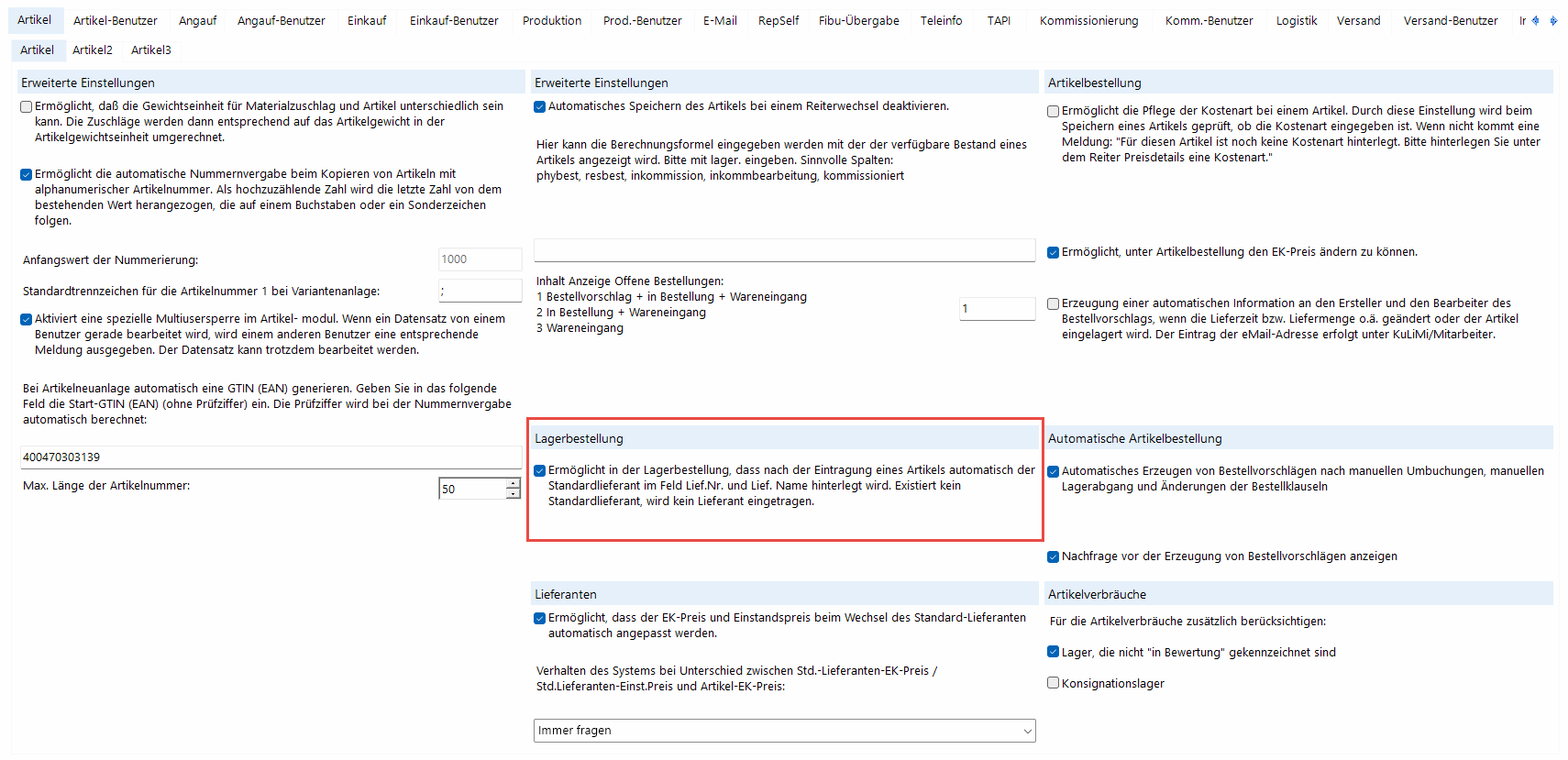Enable different weight unit for Materialzuschlag checkbox
The width and height of the screenshot is (1568, 760).
tap(27, 106)
